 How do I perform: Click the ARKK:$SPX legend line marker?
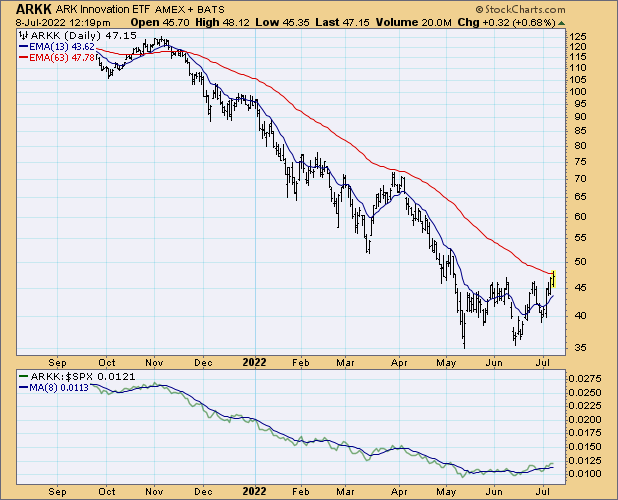24,375
